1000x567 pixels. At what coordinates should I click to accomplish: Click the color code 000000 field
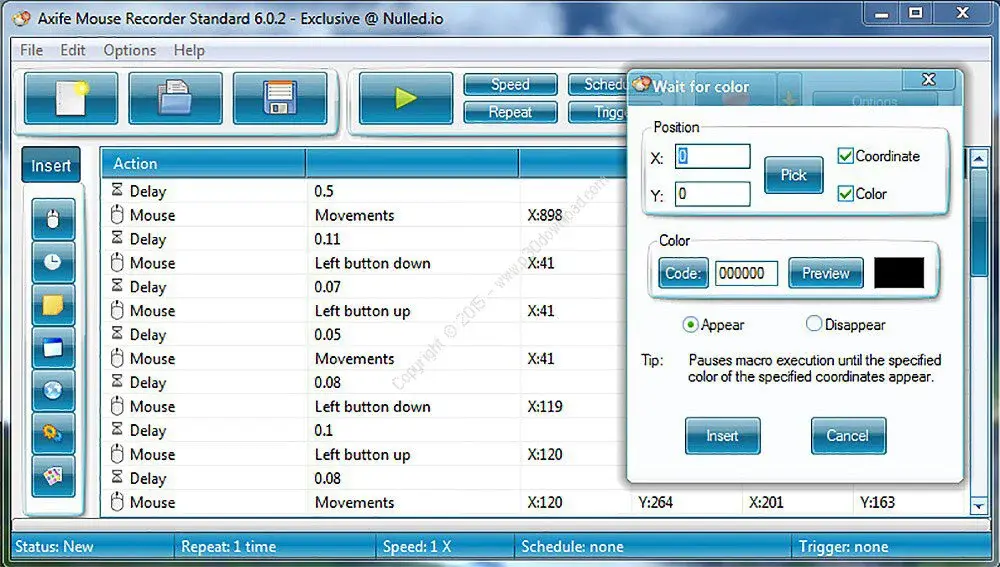tap(746, 274)
